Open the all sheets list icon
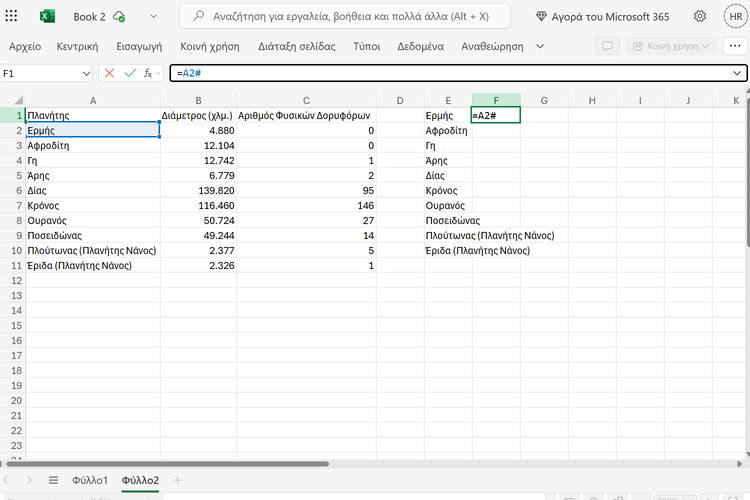 pos(53,481)
